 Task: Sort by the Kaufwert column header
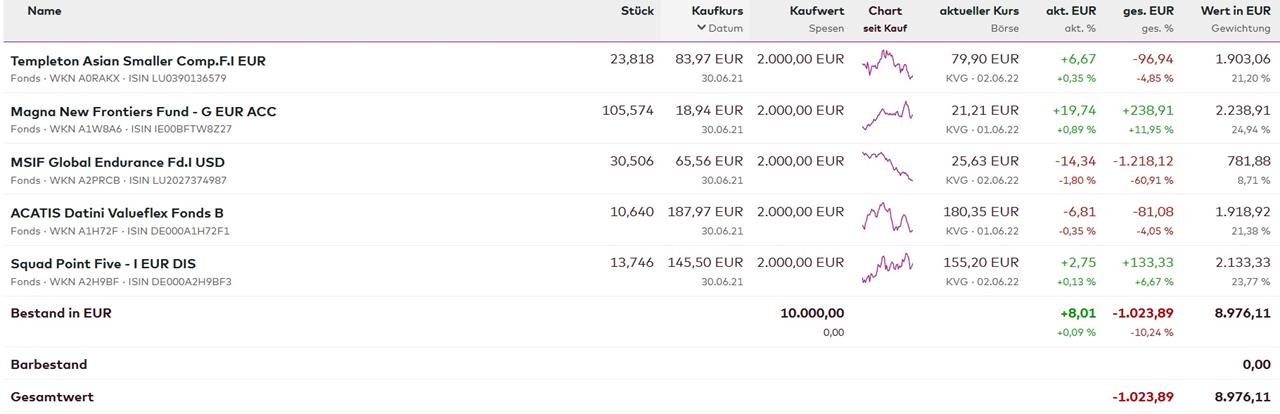[x=816, y=11]
